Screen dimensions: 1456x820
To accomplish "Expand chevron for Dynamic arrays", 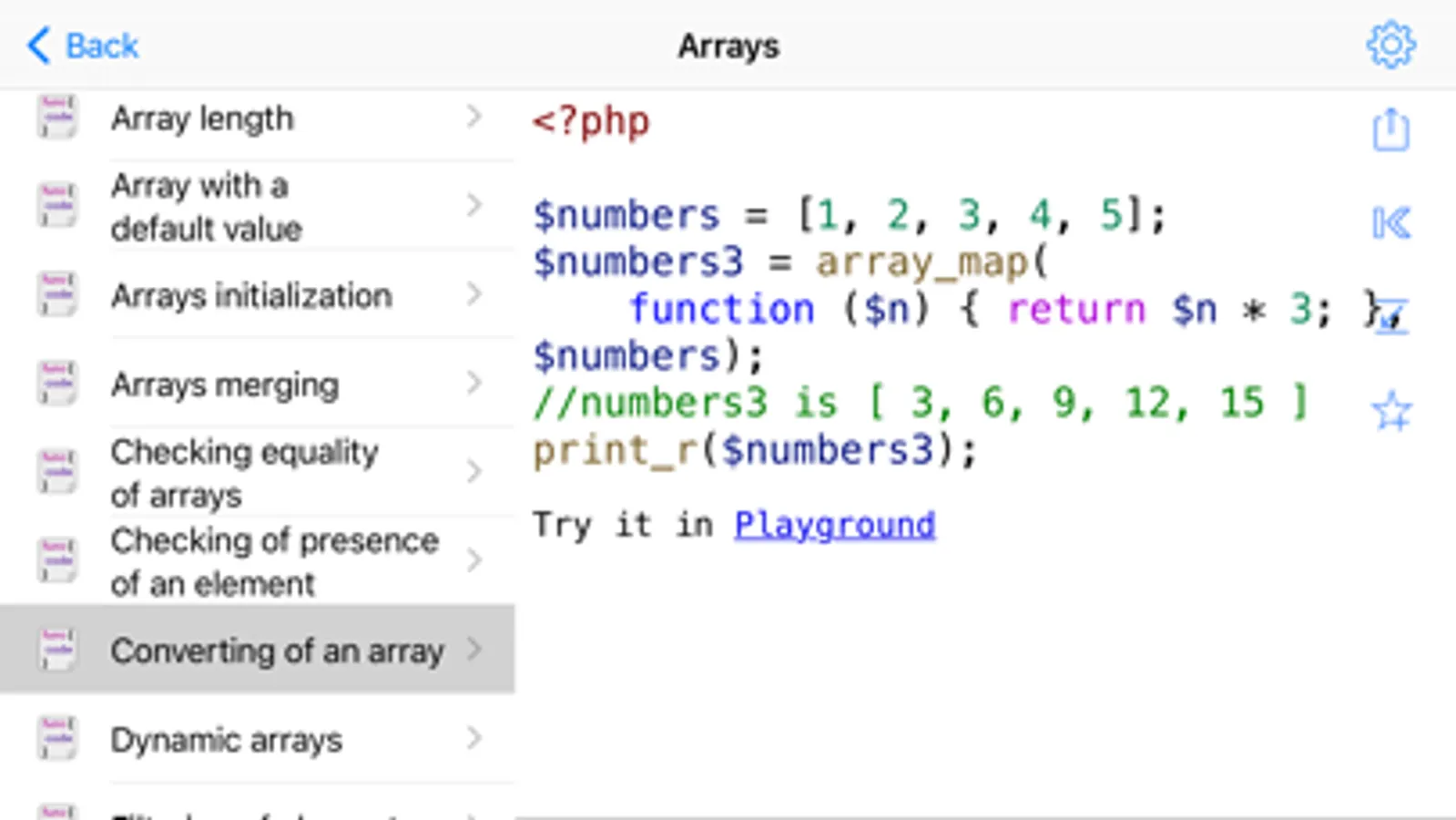I will pos(473,738).
